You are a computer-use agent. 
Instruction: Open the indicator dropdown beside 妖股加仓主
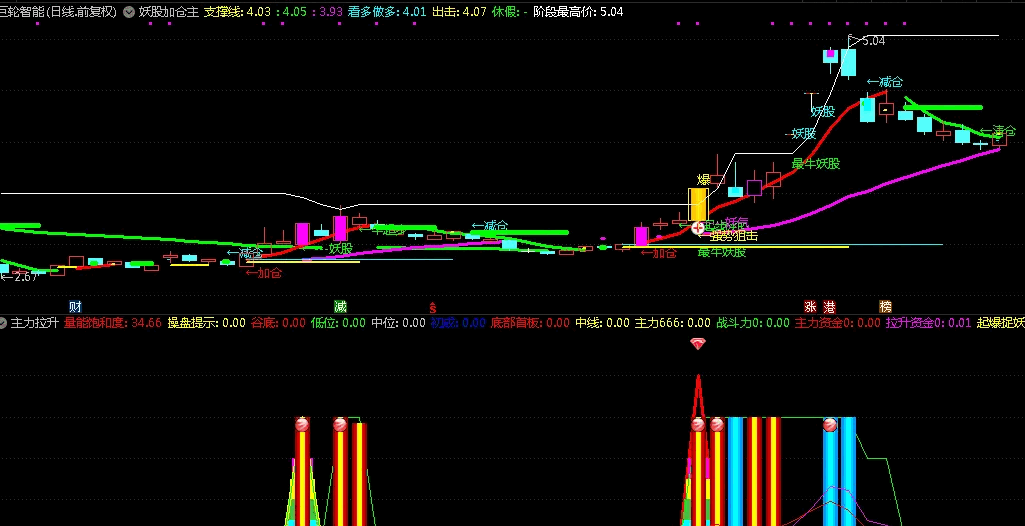129,12
